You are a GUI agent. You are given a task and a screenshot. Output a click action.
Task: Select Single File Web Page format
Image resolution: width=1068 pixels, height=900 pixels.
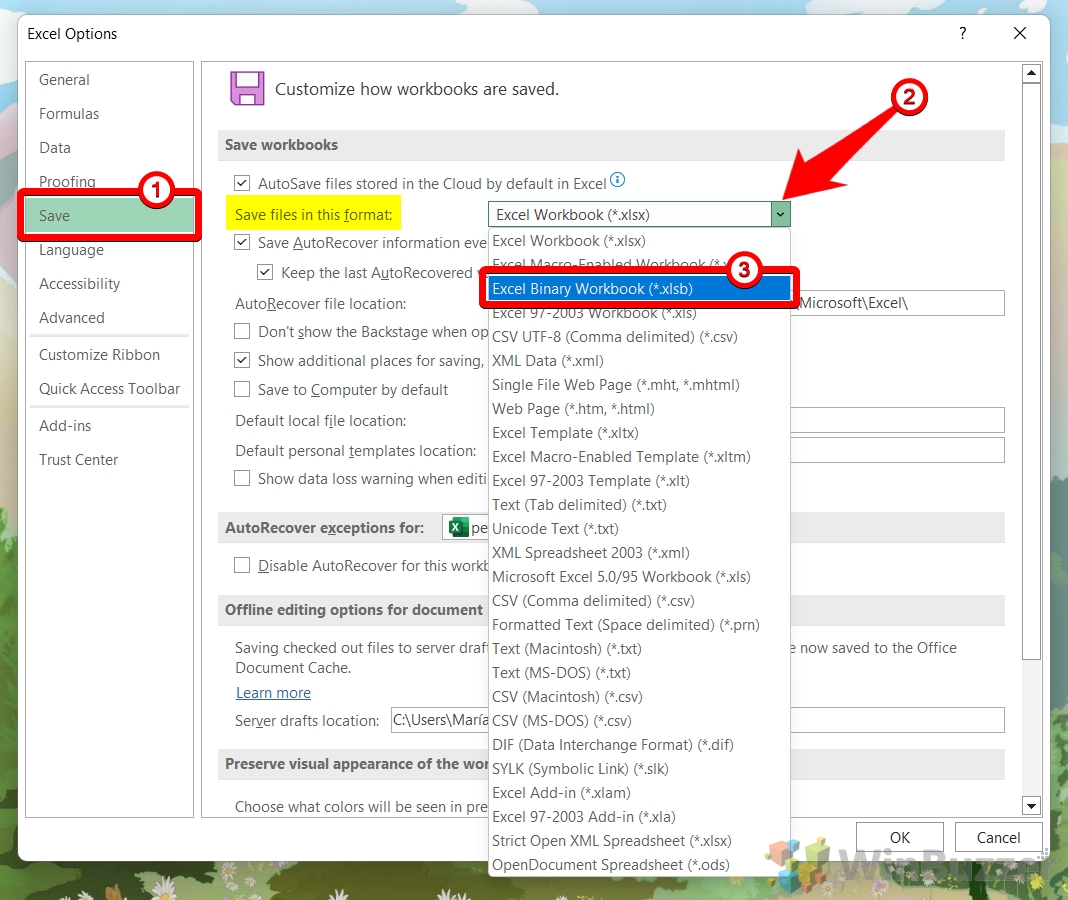[640, 385]
